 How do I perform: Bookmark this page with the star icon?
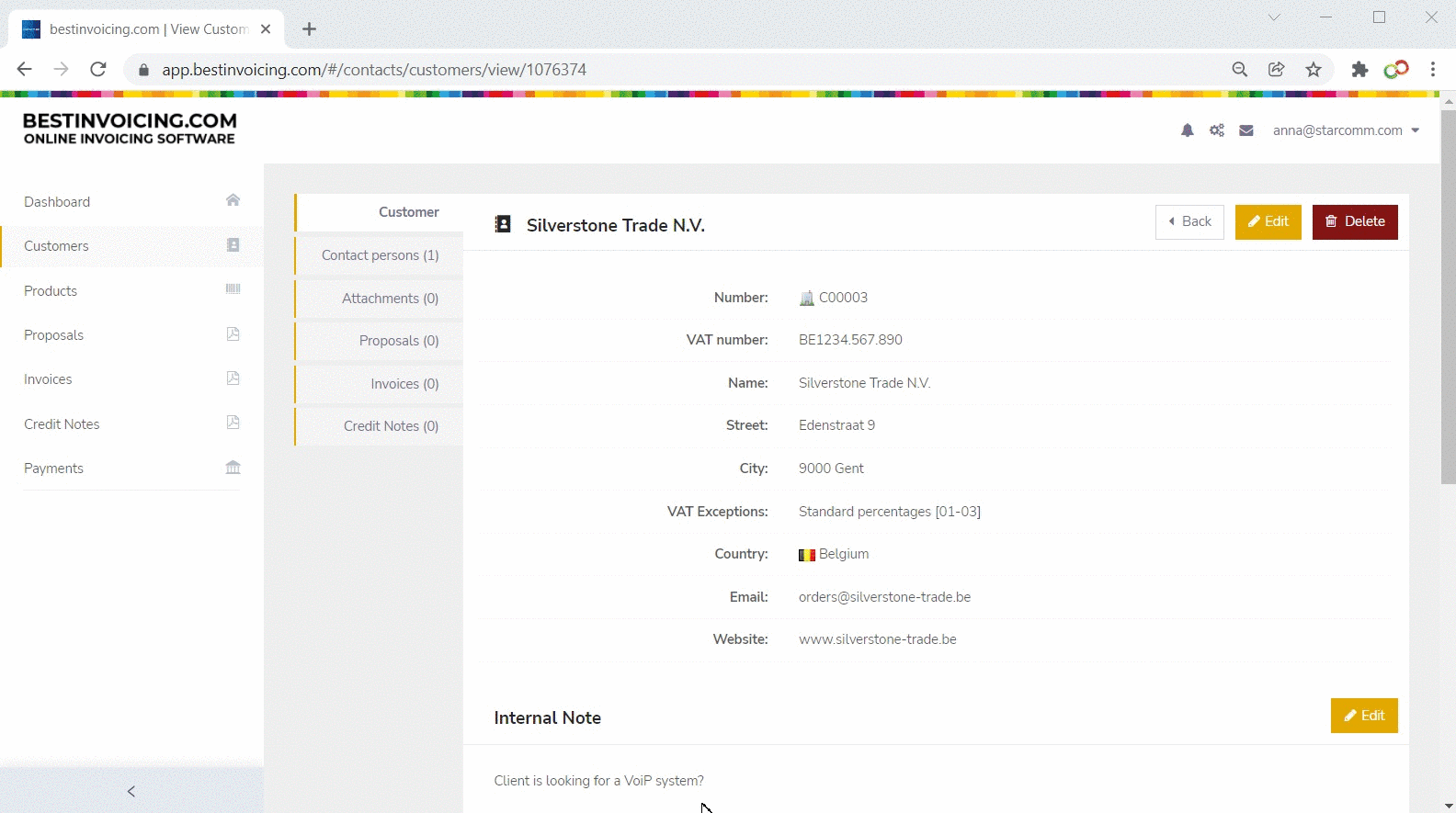click(1314, 70)
